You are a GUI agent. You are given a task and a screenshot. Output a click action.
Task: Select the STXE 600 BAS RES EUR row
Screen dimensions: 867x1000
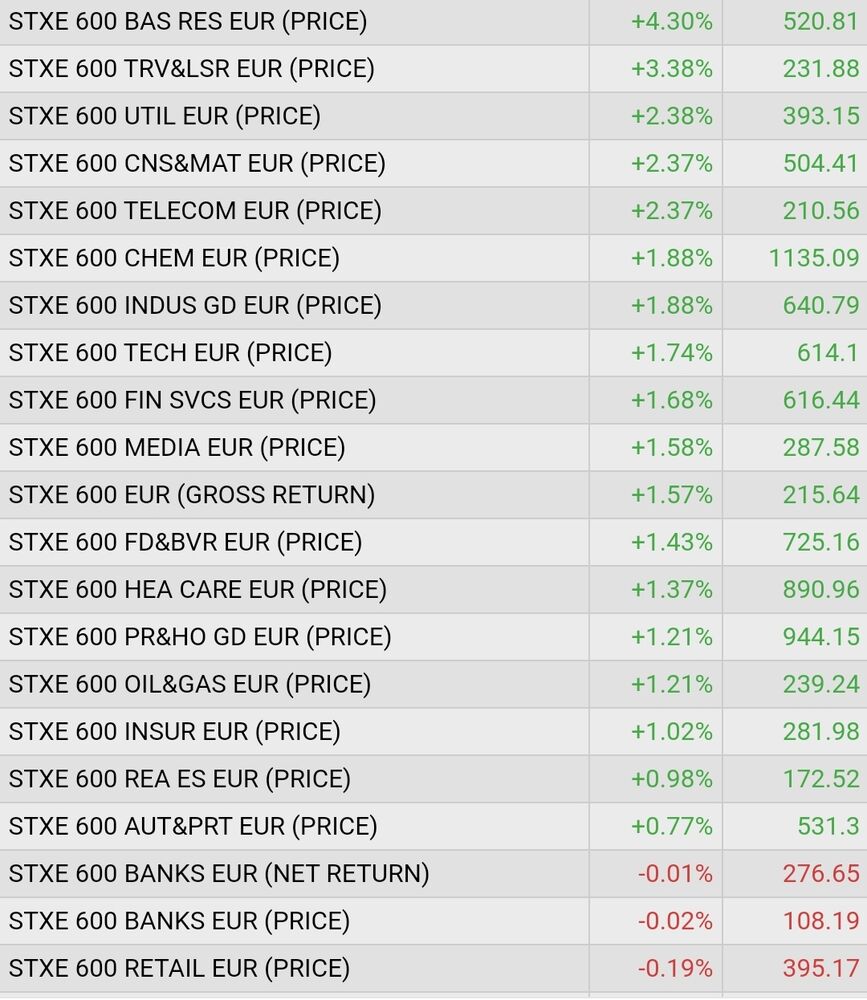point(188,21)
